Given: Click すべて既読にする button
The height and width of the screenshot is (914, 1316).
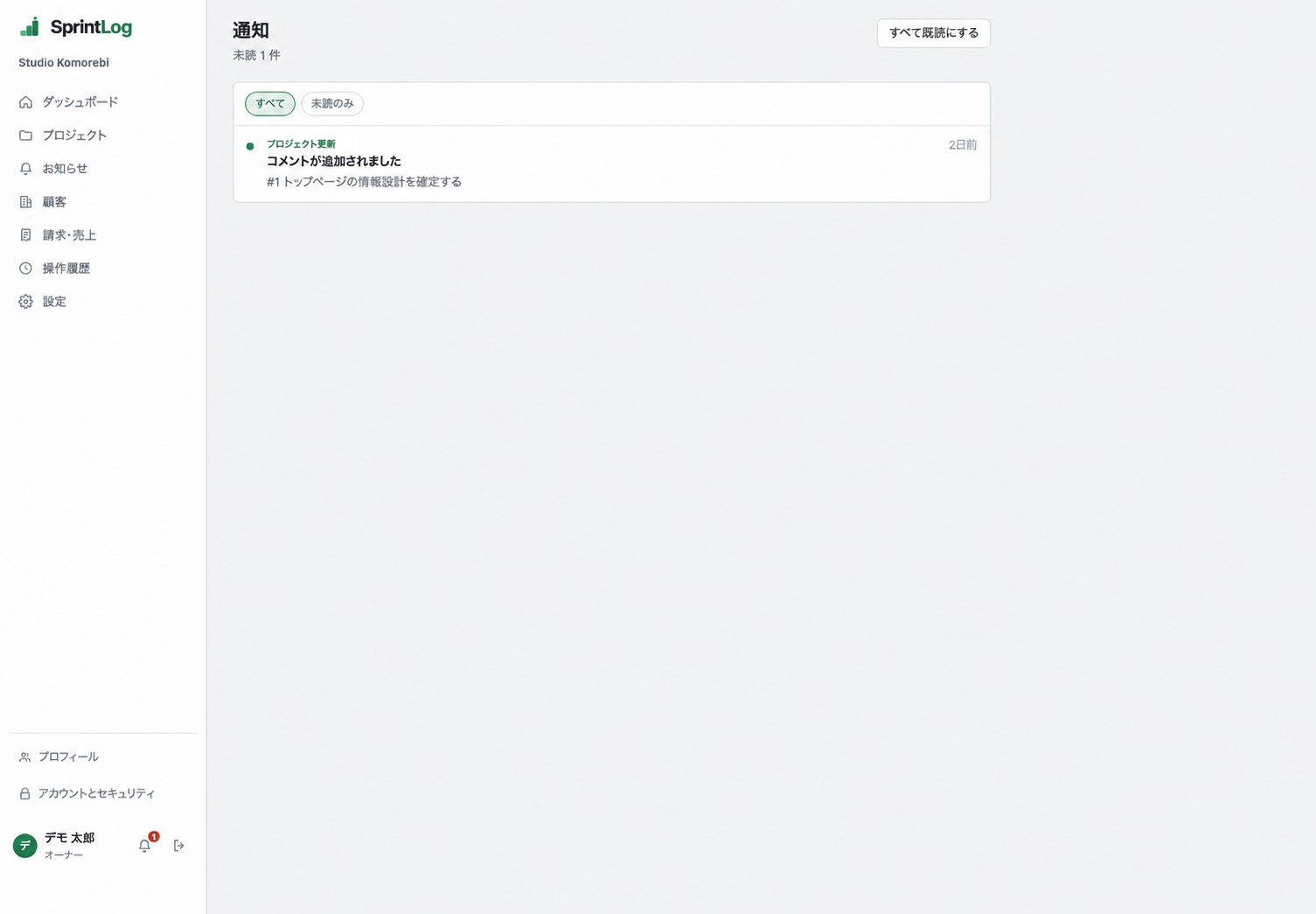Looking at the screenshot, I should click(934, 33).
